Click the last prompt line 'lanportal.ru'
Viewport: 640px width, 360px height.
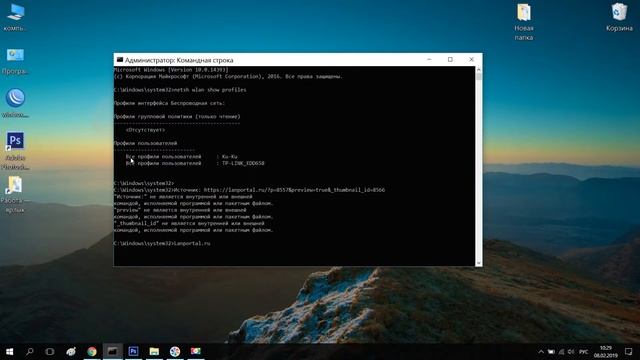[162, 243]
